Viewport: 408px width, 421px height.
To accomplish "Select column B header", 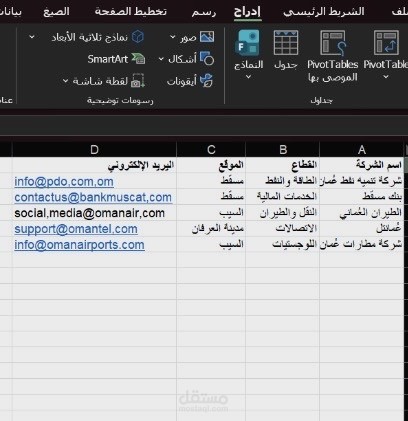I will (283, 150).
